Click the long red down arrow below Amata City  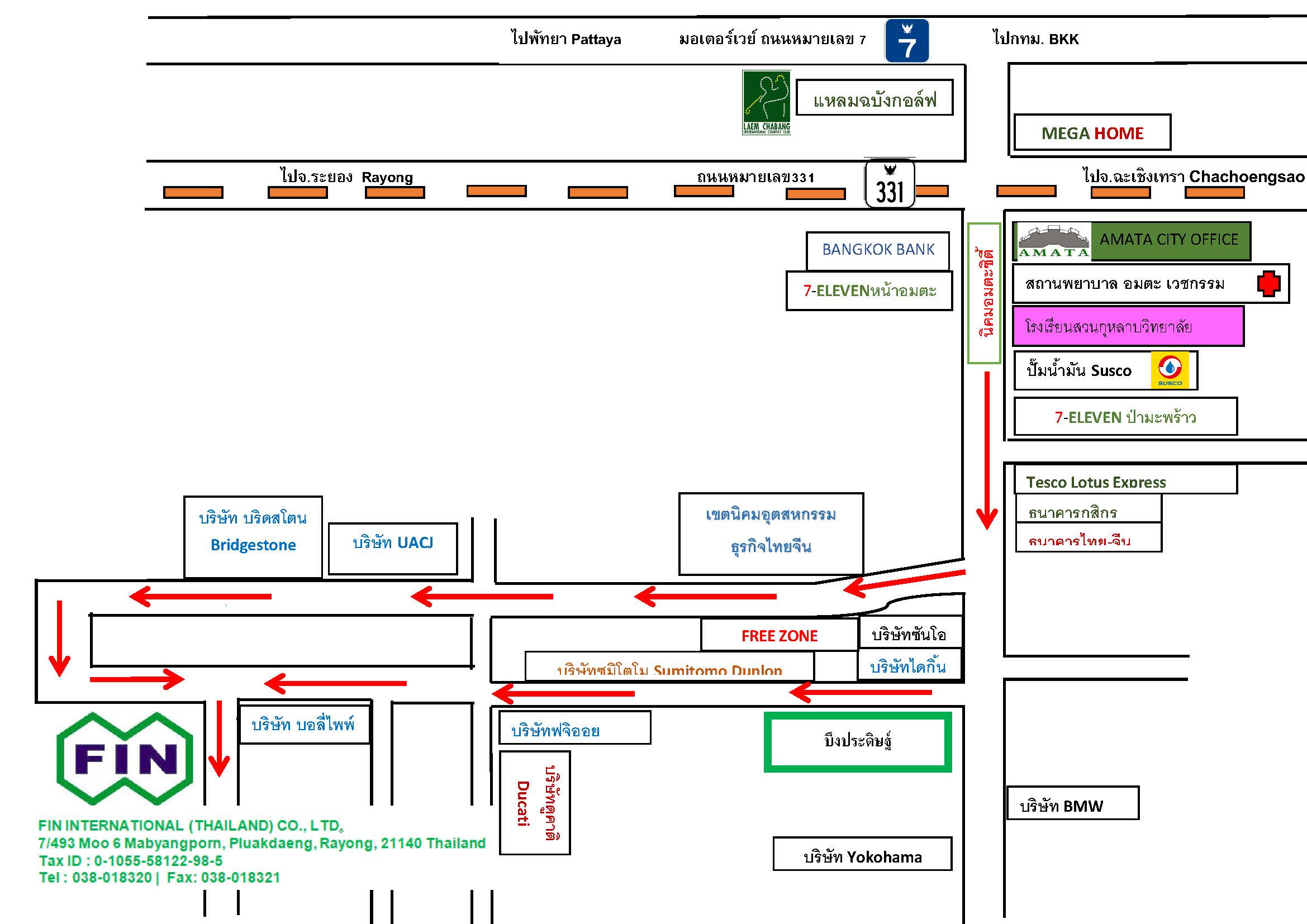click(x=987, y=451)
